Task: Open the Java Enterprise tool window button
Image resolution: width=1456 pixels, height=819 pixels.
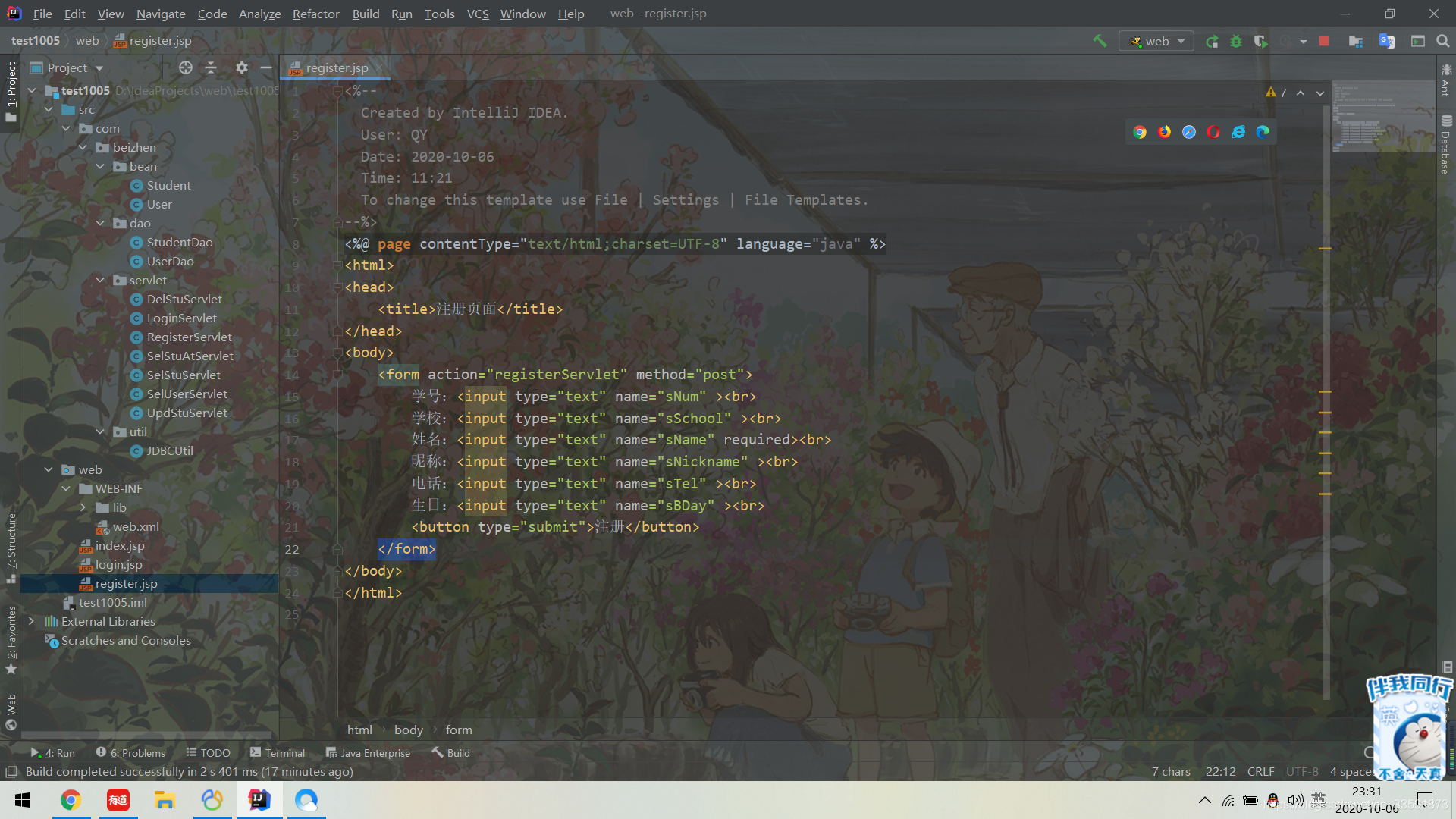Action: [x=369, y=753]
